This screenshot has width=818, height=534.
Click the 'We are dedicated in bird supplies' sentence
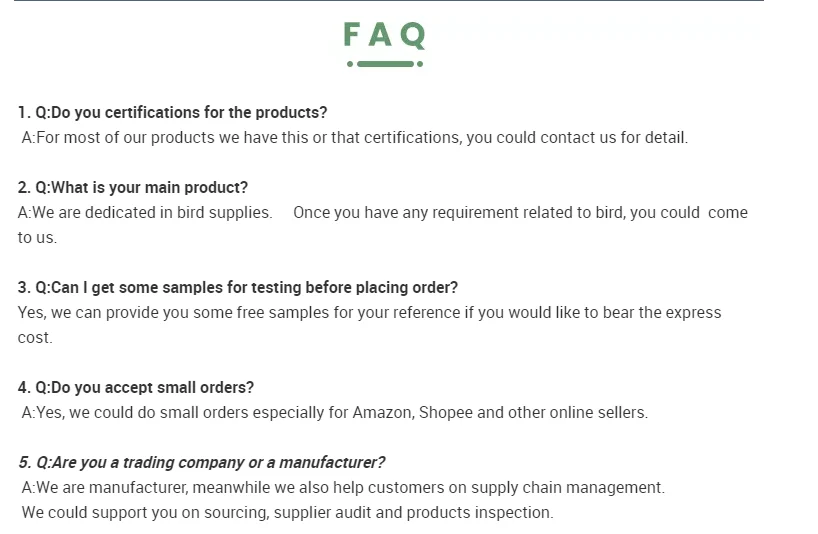145,212
